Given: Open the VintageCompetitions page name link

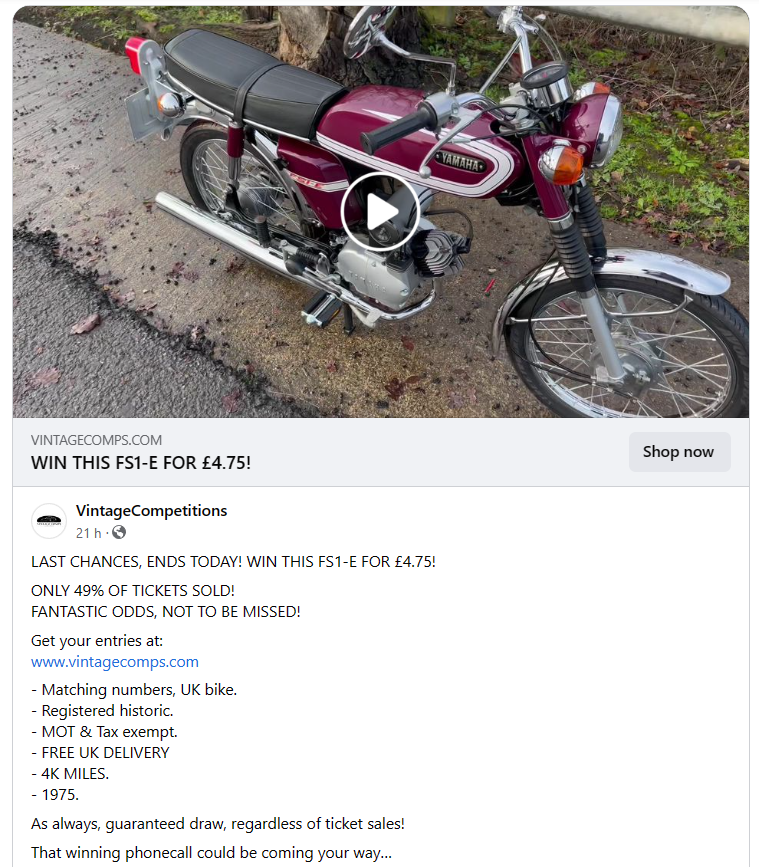Looking at the screenshot, I should (x=151, y=510).
